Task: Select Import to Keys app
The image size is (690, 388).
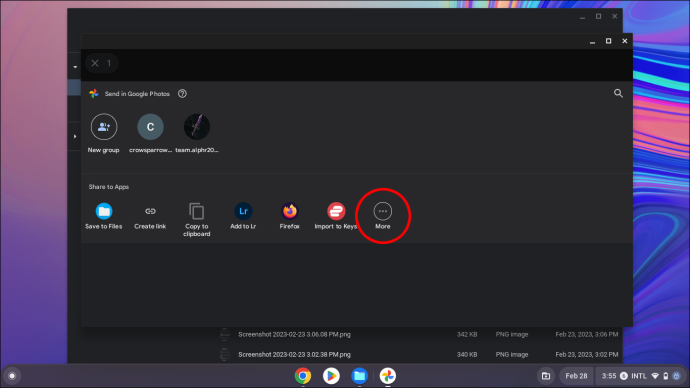Action: click(x=336, y=216)
